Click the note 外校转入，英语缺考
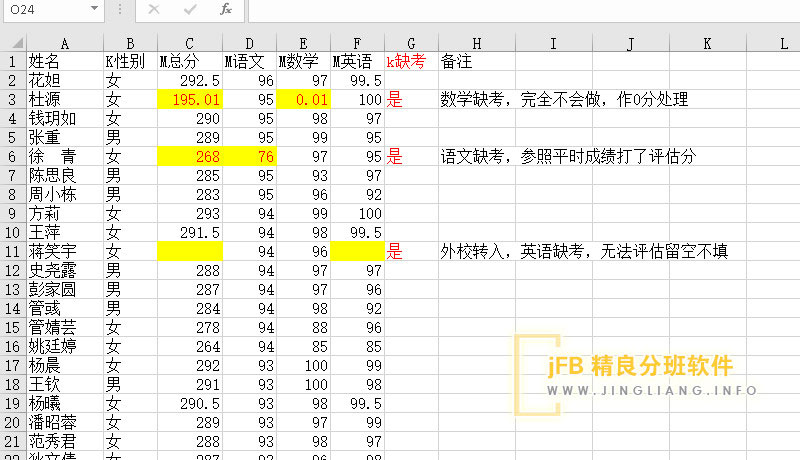 click(584, 251)
